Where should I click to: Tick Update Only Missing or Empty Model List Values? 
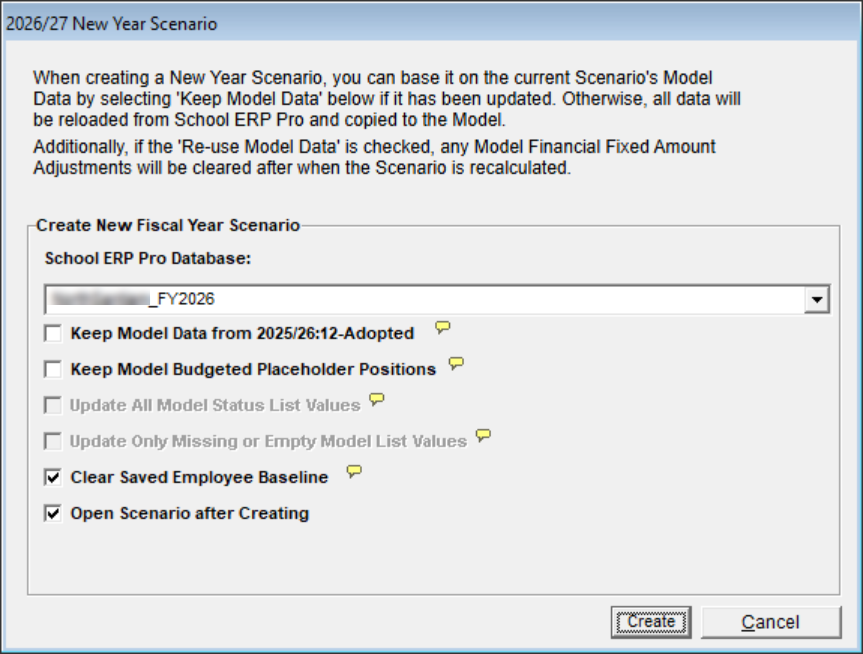tap(53, 441)
